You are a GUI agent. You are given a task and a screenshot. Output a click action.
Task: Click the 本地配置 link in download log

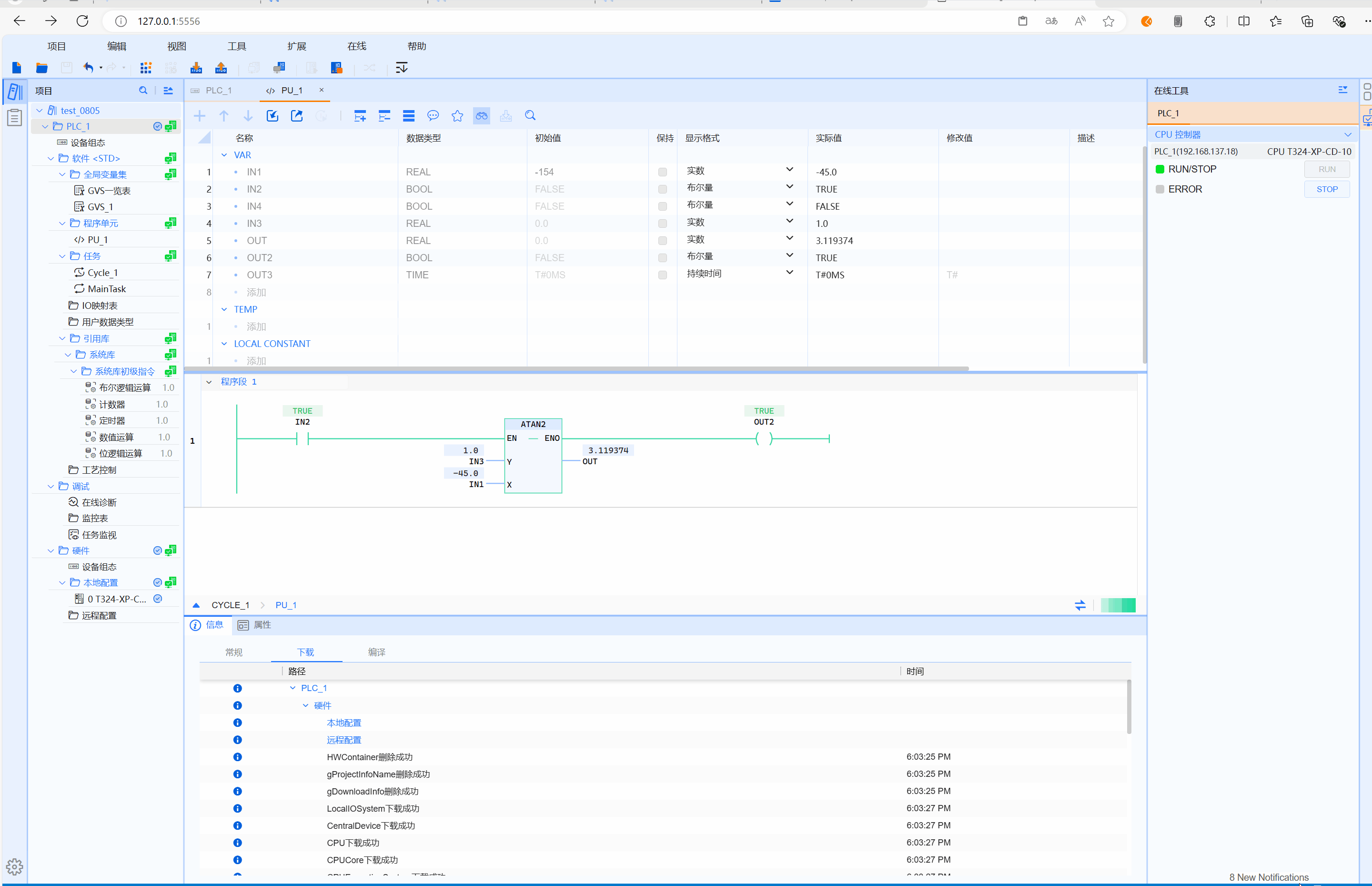pyautogui.click(x=344, y=723)
